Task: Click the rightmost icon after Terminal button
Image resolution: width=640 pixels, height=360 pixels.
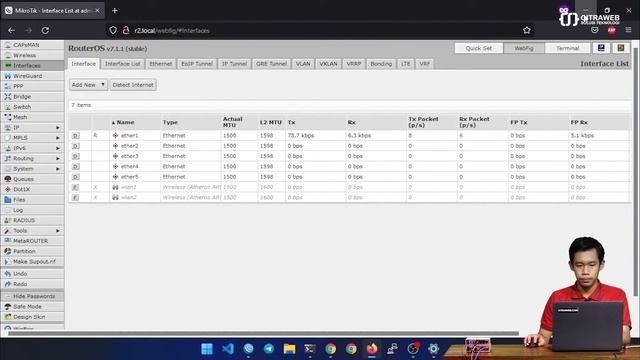Action: pos(620,48)
